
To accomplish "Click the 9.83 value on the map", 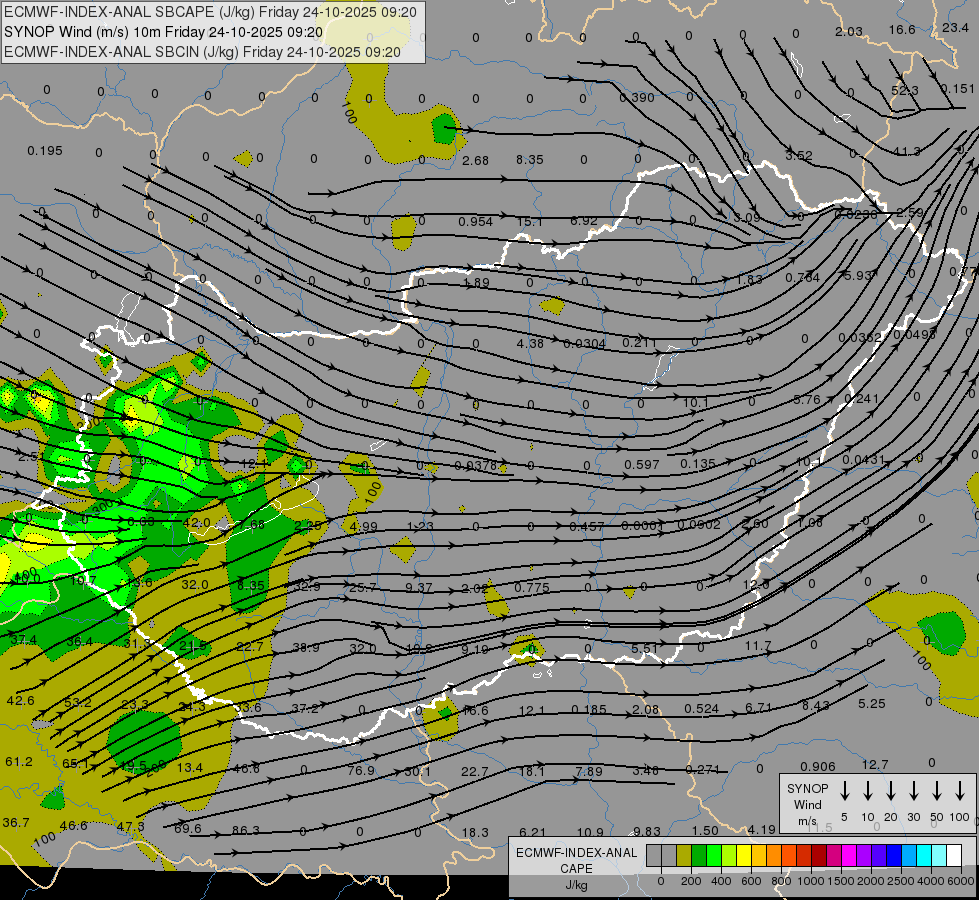I will point(646,831).
